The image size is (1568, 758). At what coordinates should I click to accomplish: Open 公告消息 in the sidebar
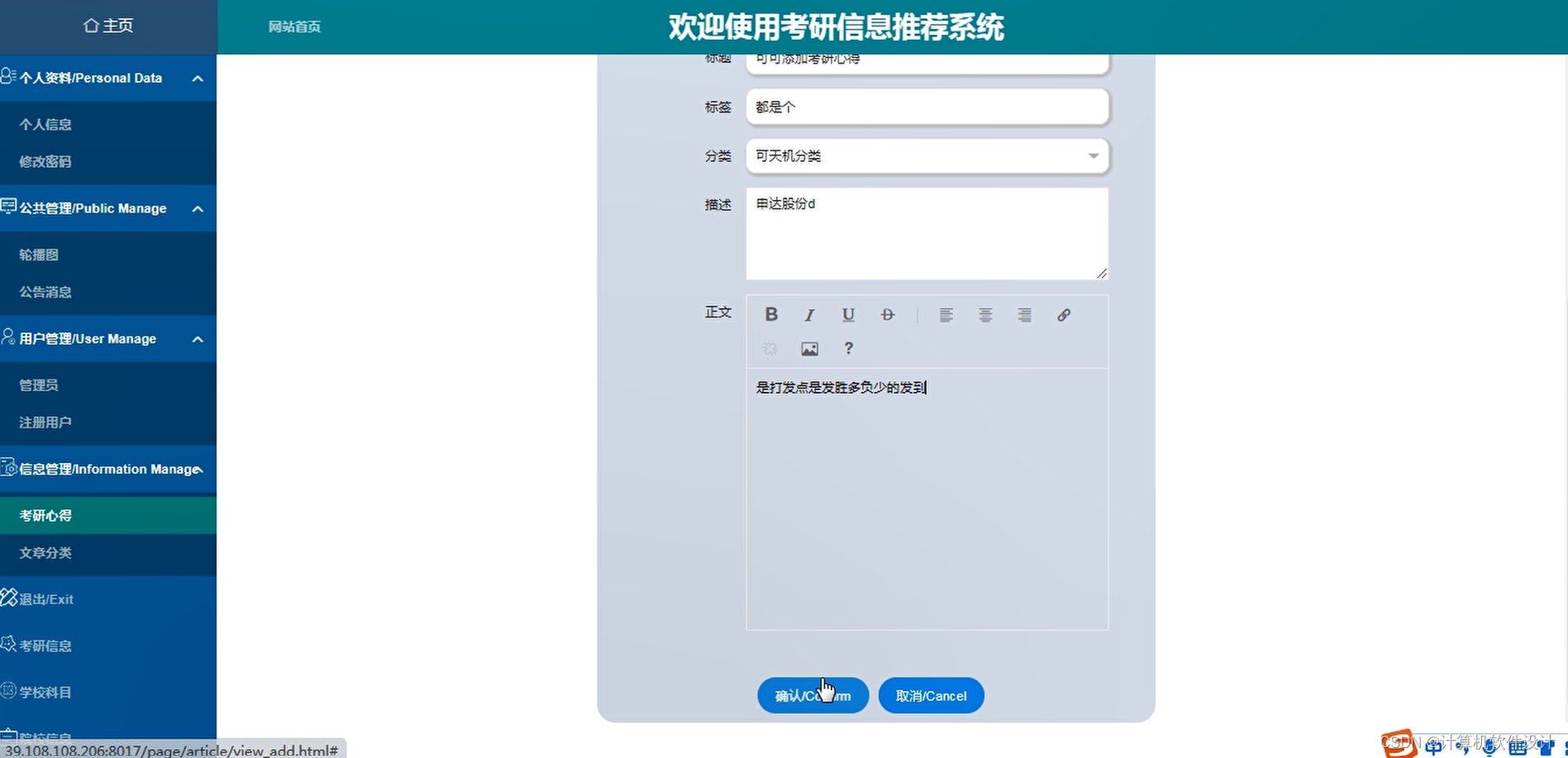[45, 292]
